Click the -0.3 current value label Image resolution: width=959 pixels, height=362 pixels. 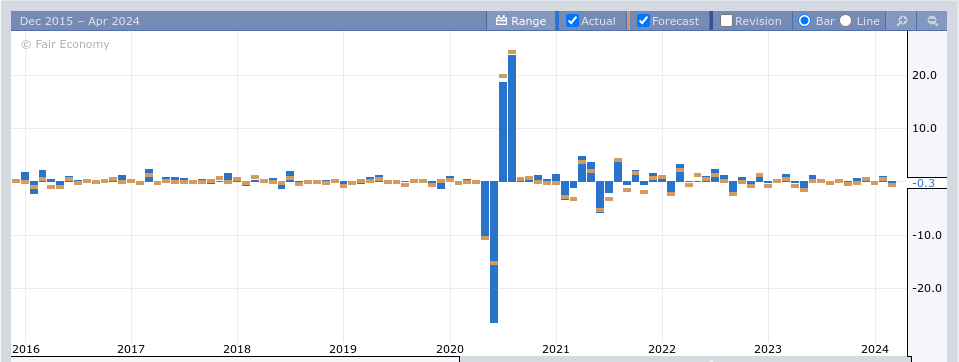point(924,183)
